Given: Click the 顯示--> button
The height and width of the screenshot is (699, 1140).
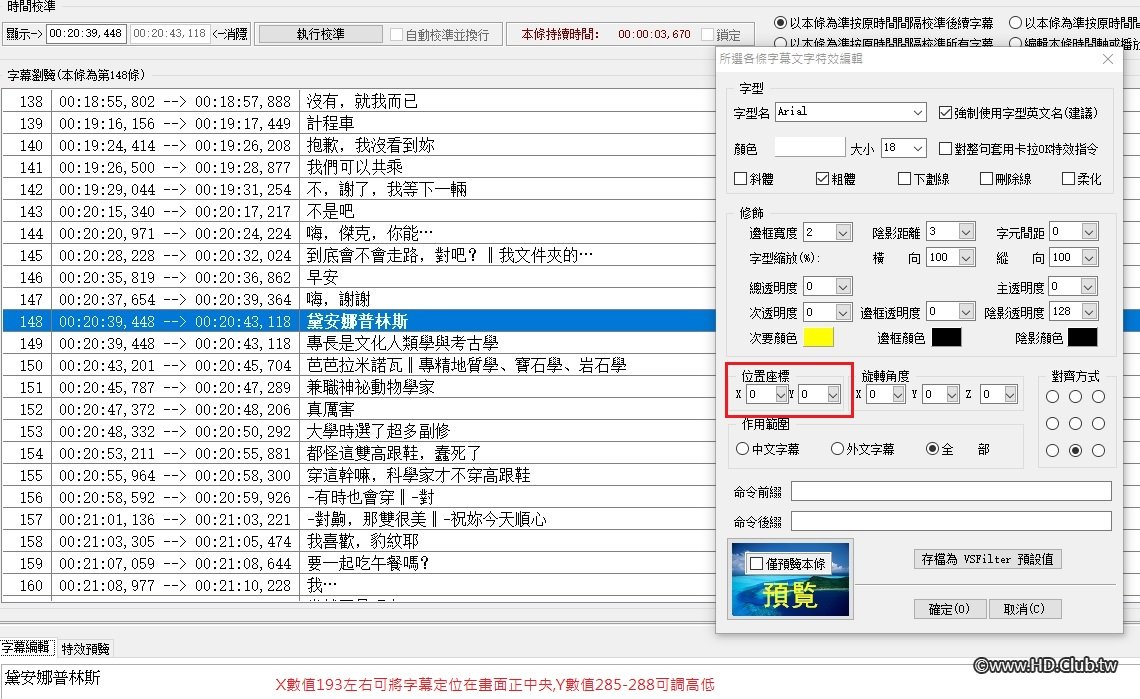Looking at the screenshot, I should pyautogui.click(x=24, y=33).
